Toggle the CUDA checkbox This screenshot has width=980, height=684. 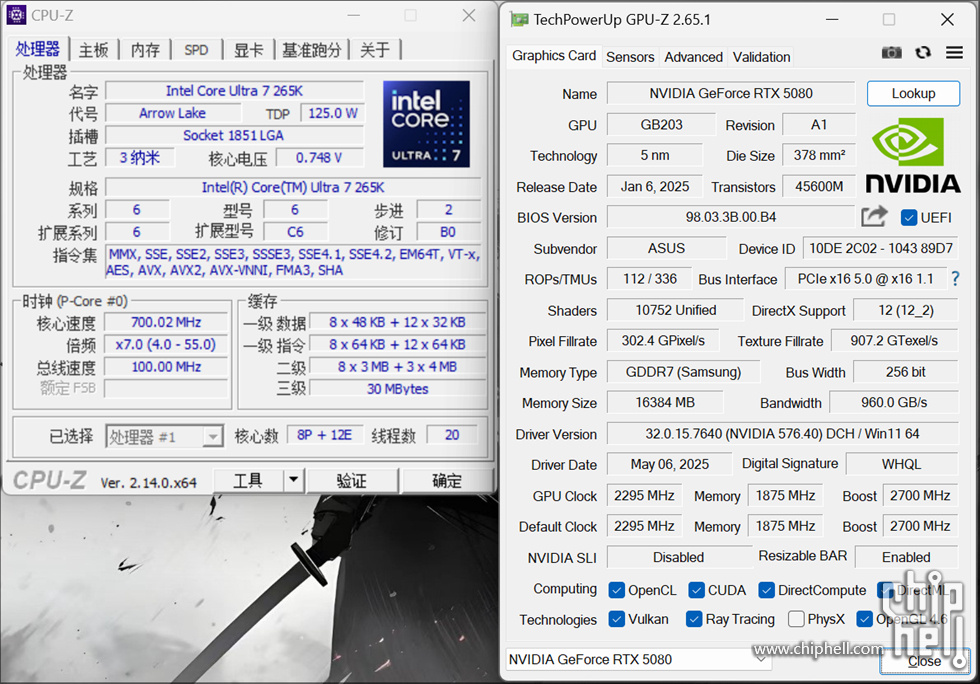[696, 590]
